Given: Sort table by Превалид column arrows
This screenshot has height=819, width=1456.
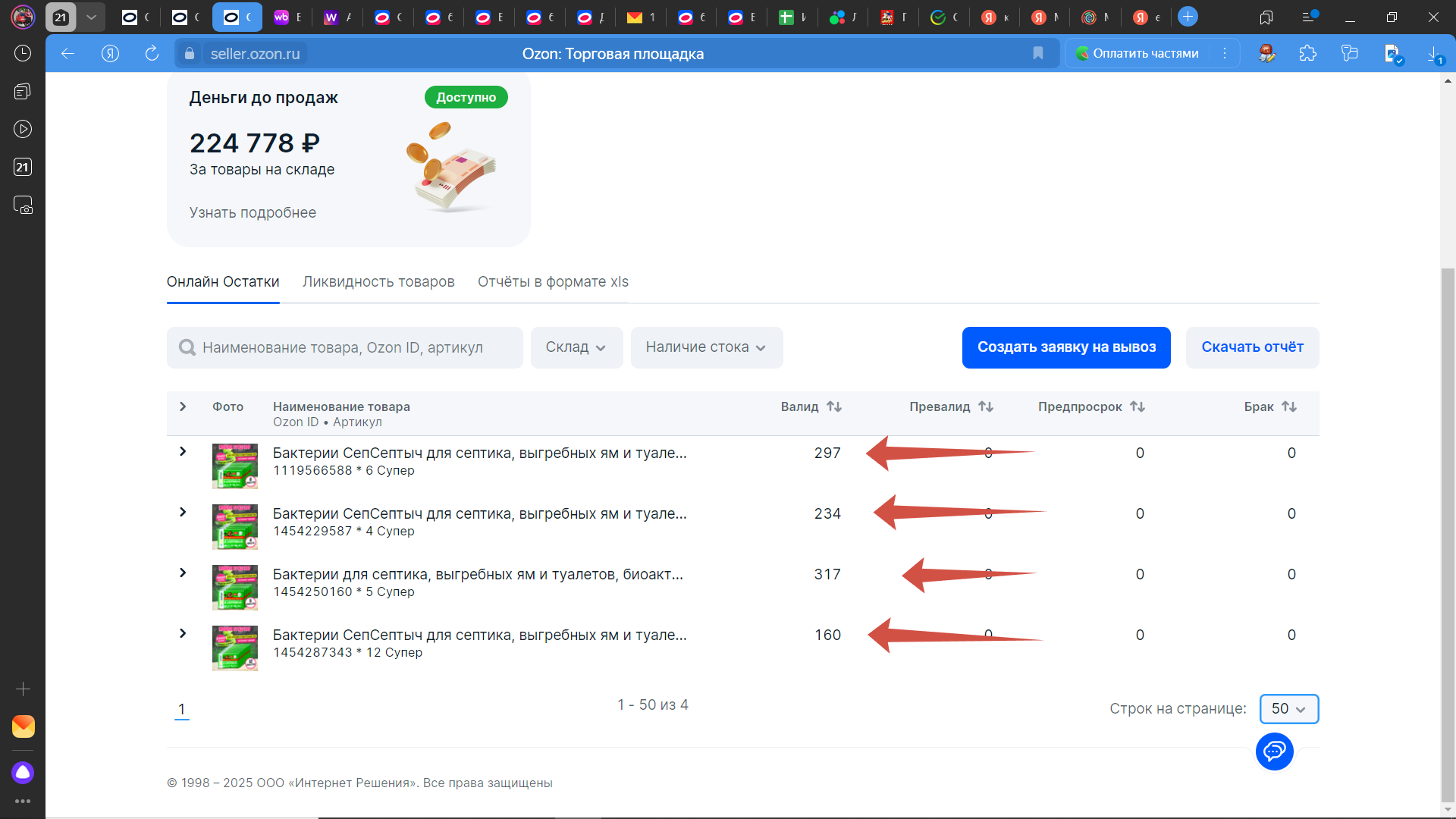Looking at the screenshot, I should [985, 406].
